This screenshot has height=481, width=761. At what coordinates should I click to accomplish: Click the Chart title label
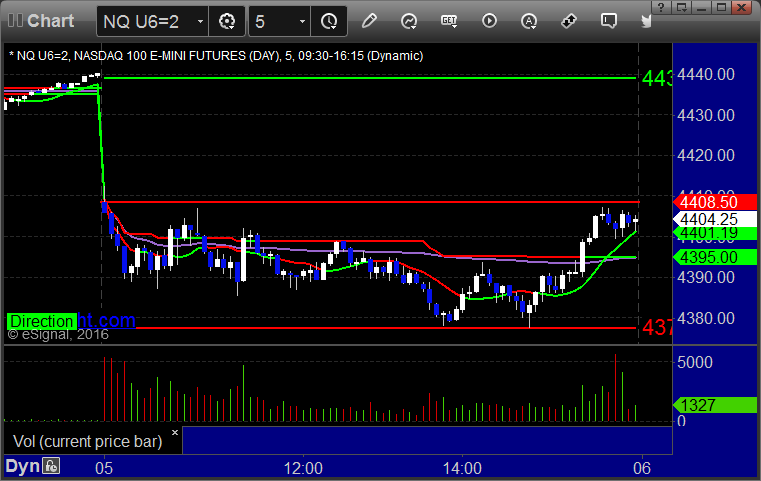click(50, 21)
